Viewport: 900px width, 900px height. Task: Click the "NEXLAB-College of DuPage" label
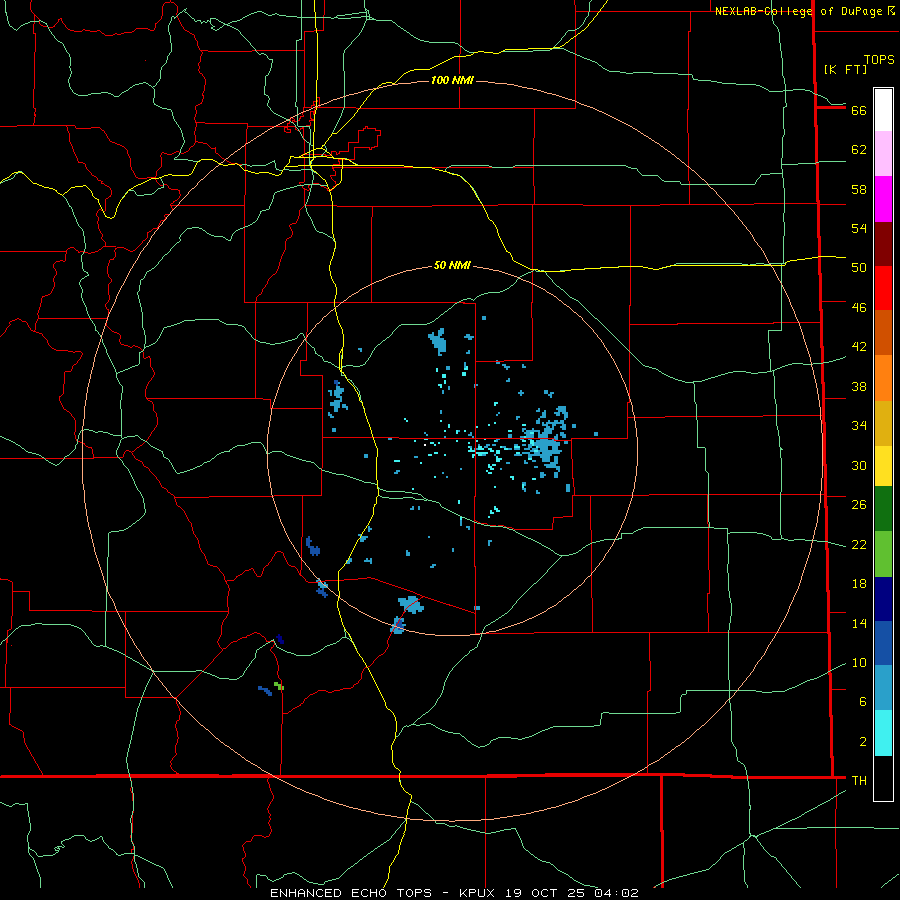coord(800,11)
